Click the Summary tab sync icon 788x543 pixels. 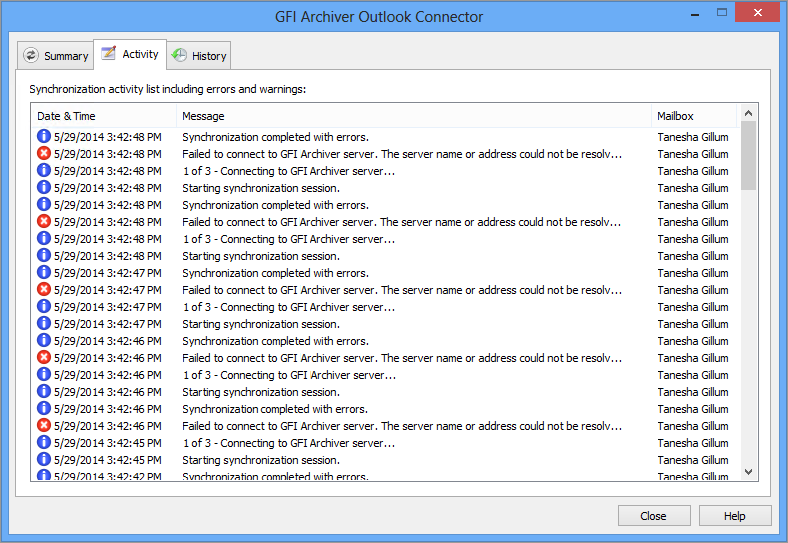pyautogui.click(x=31, y=56)
